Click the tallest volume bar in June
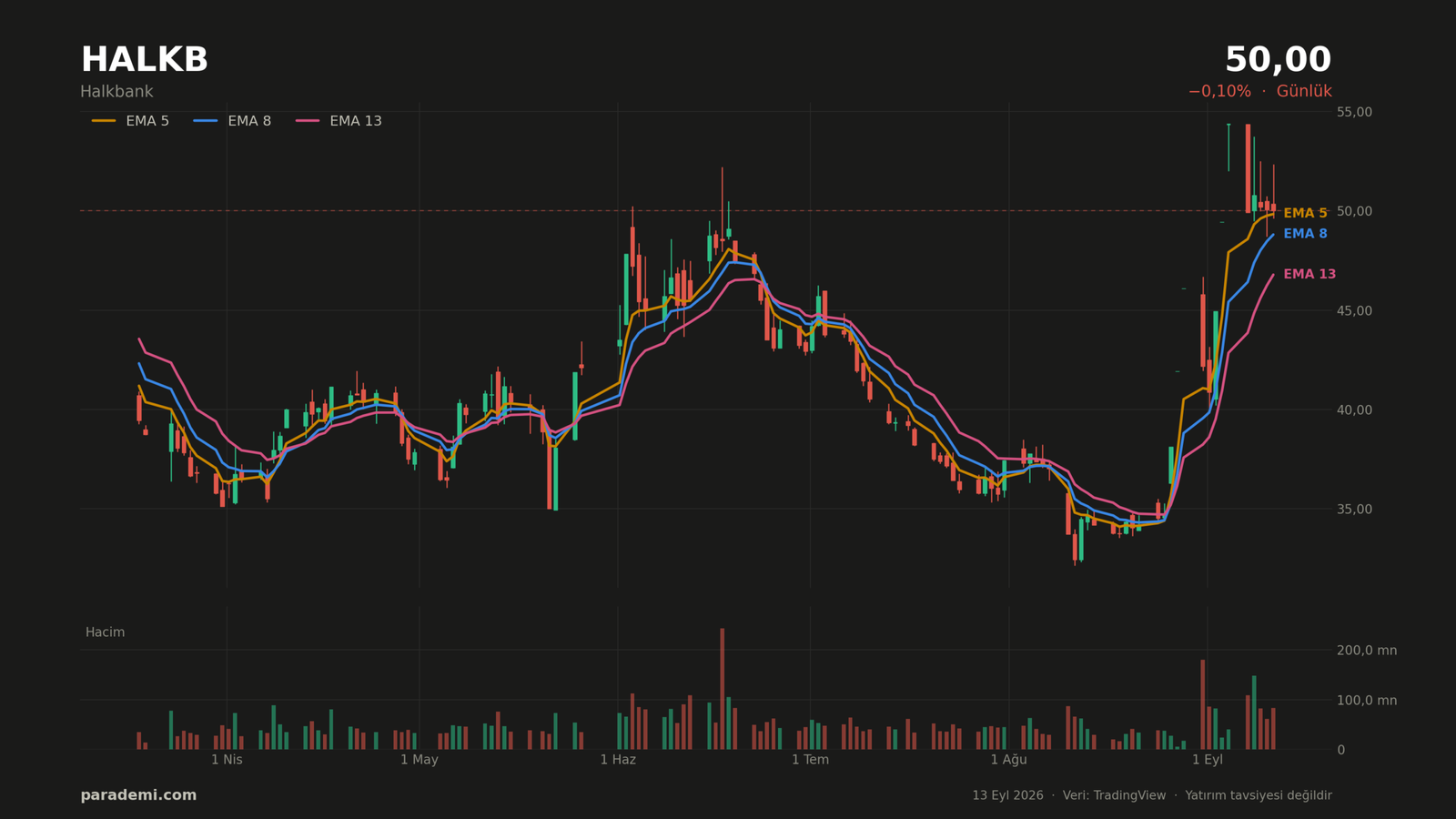 click(x=723, y=689)
